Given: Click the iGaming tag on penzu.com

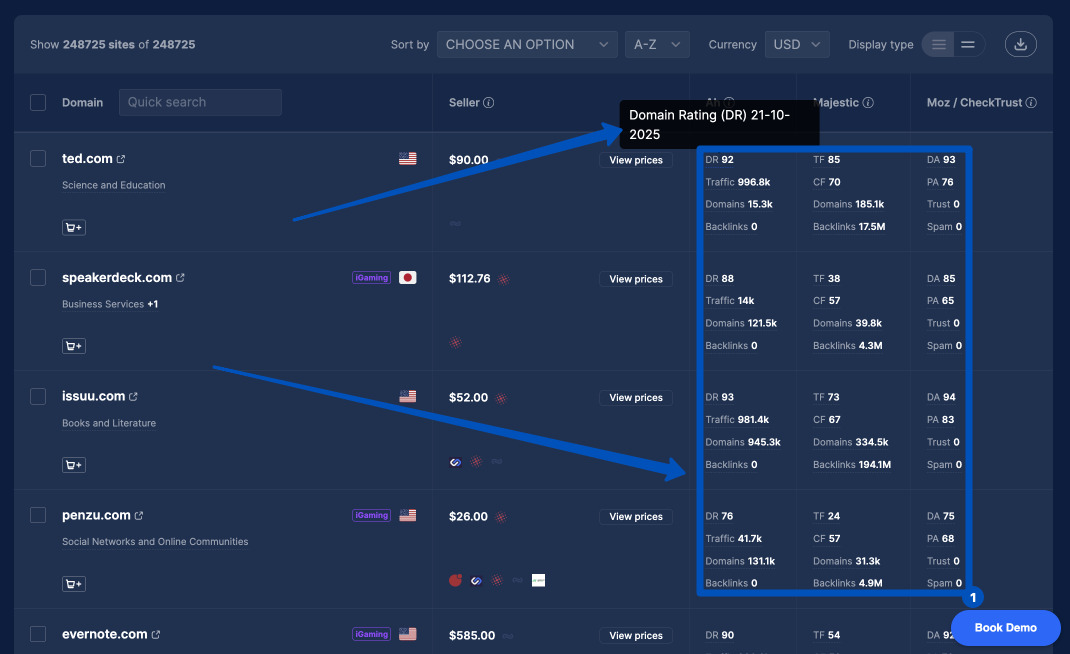Looking at the screenshot, I should (371, 516).
